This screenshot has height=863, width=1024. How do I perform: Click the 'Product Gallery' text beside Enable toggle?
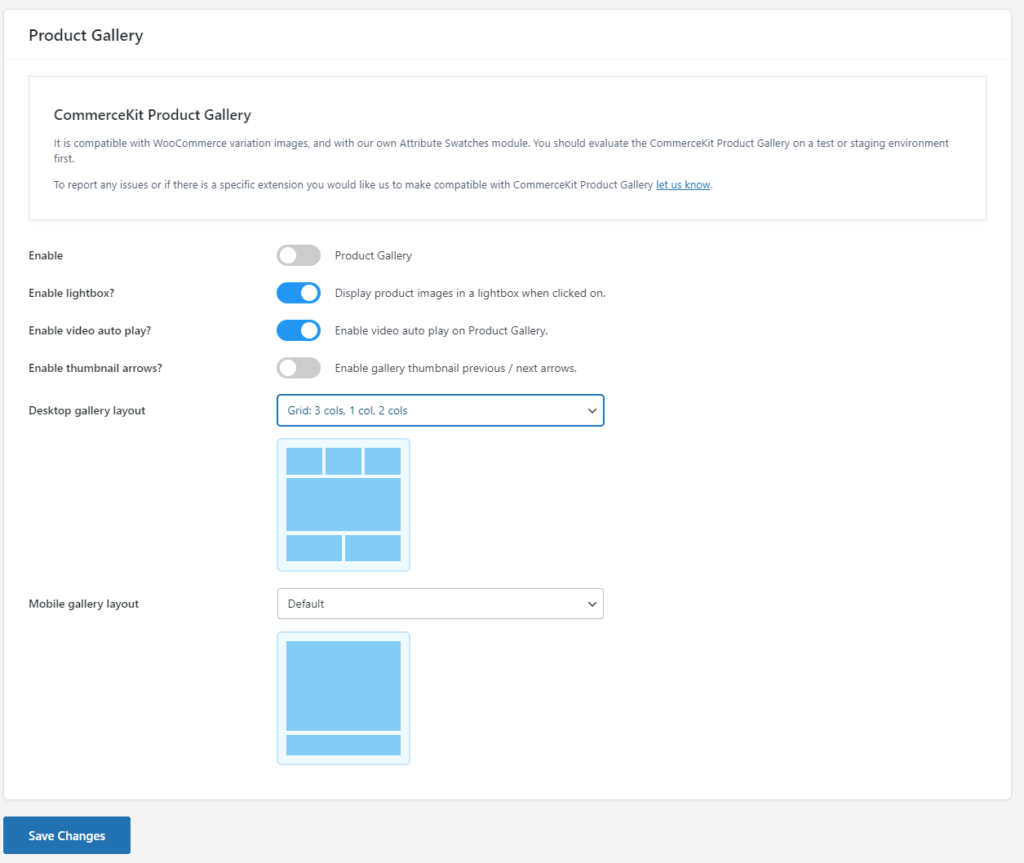tap(374, 255)
